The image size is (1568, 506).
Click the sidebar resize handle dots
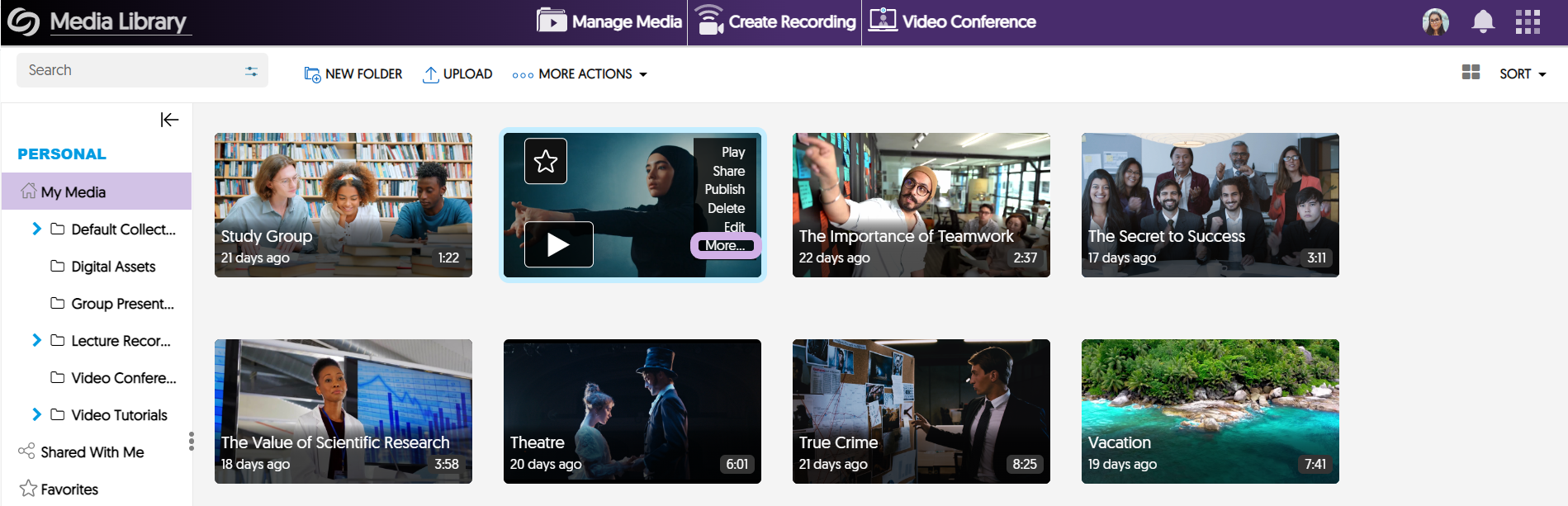coord(192,442)
